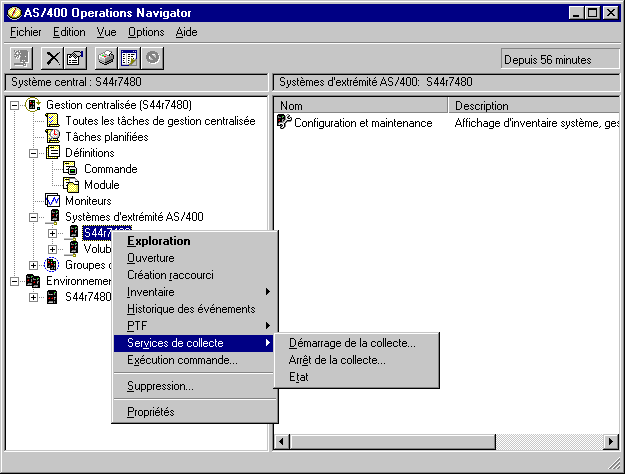Choose Exploration in the context menu

coord(194,241)
